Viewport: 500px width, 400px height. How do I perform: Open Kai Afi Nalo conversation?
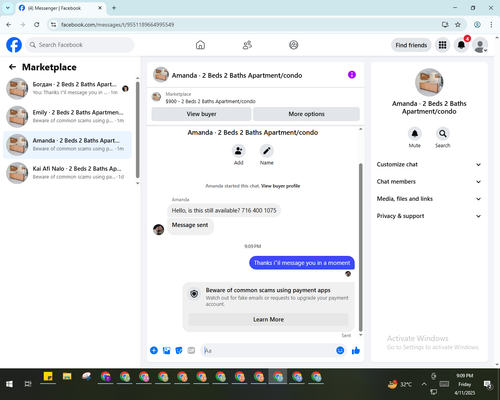pos(67,173)
